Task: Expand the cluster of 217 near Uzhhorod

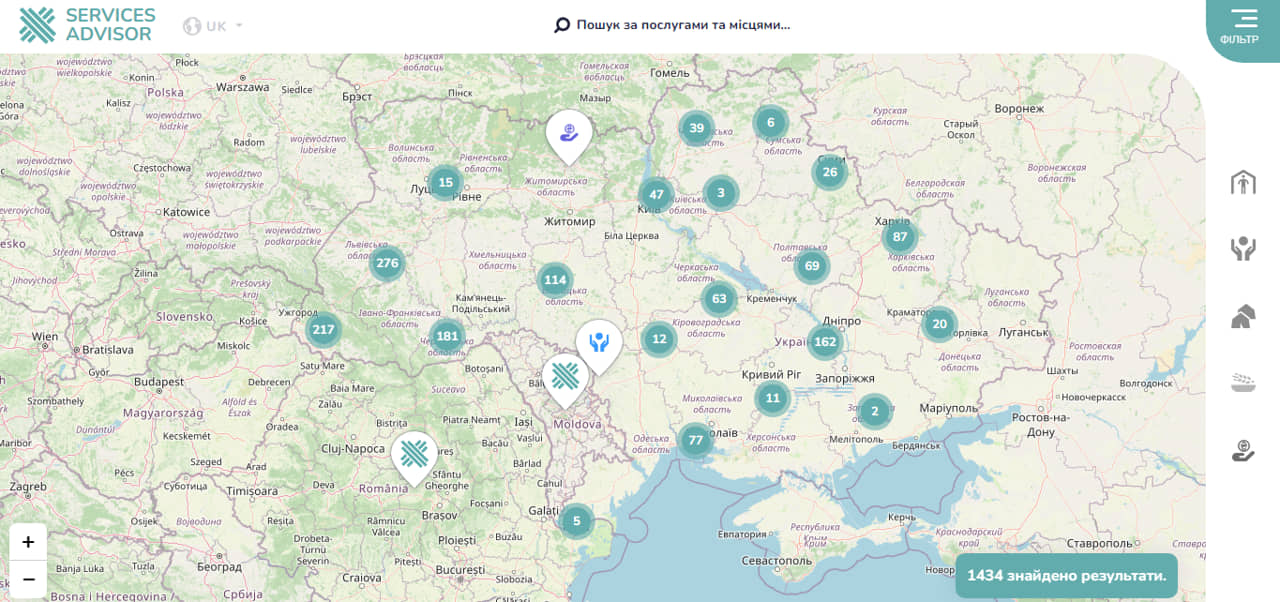Action: (323, 330)
